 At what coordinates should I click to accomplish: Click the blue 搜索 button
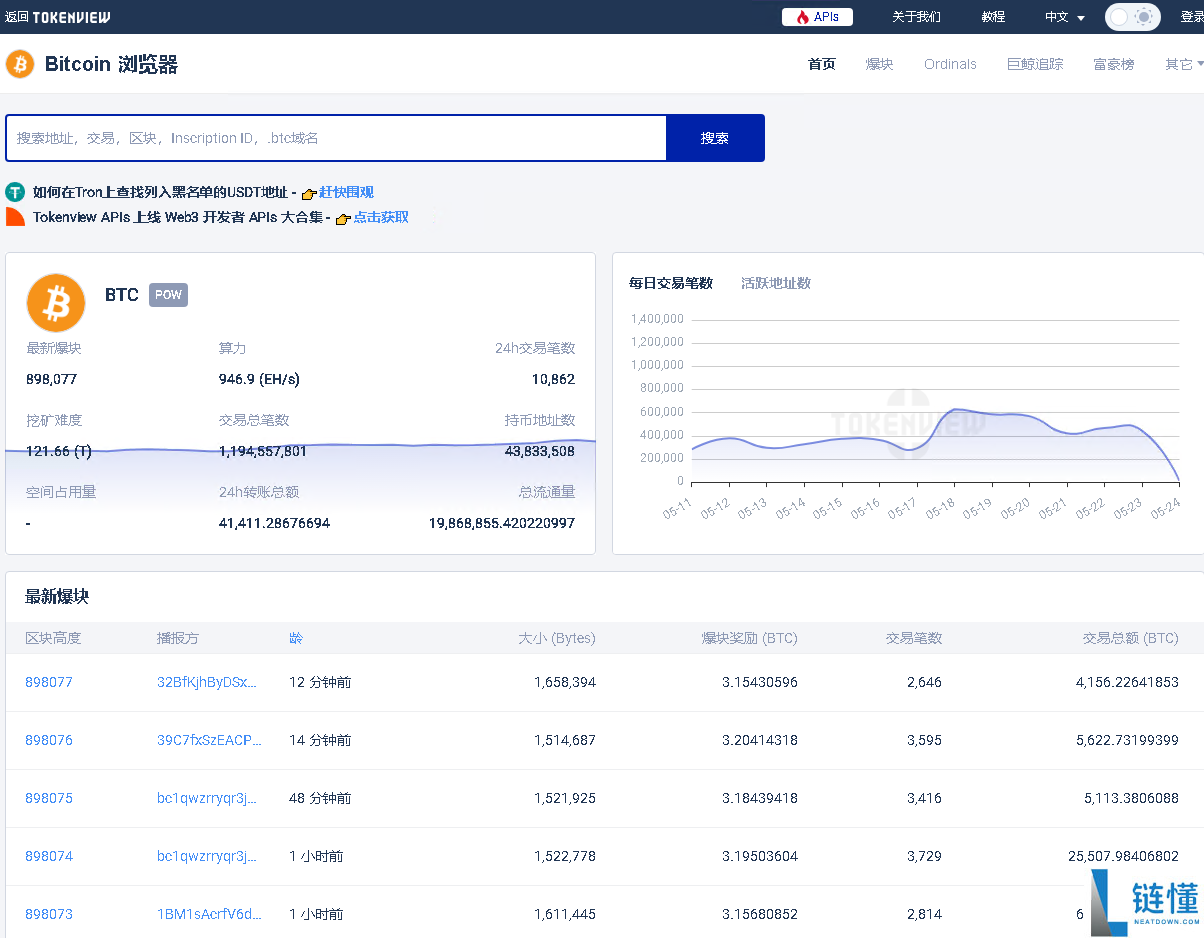pos(715,138)
